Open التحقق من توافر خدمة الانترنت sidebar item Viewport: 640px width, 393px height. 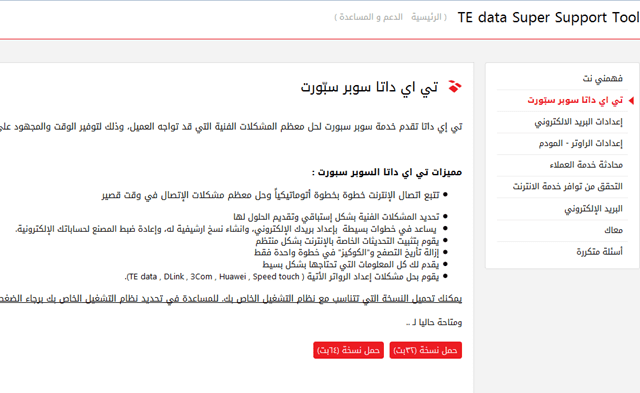pos(568,187)
